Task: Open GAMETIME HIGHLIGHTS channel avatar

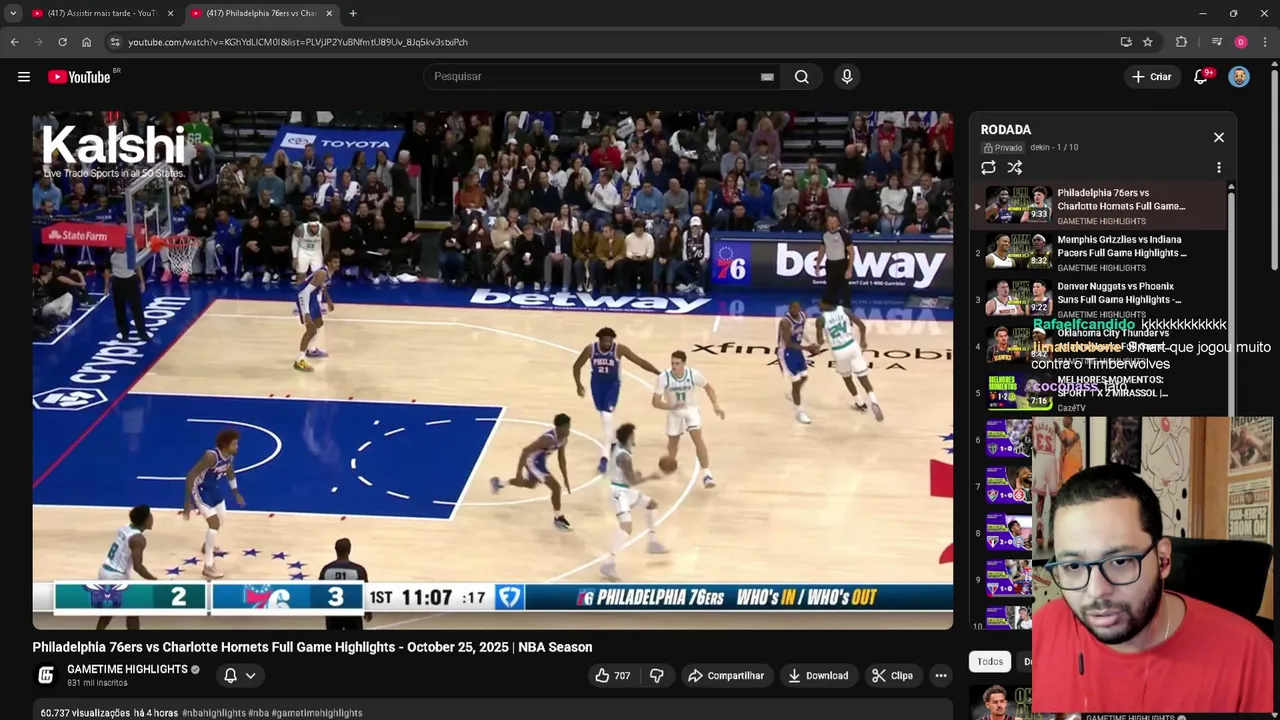Action: coord(46,675)
